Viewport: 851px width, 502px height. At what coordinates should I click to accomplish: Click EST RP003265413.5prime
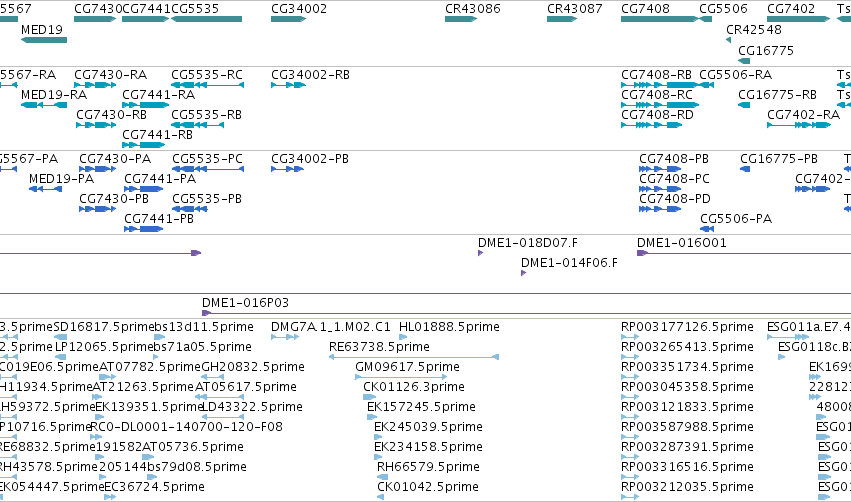click(630, 357)
